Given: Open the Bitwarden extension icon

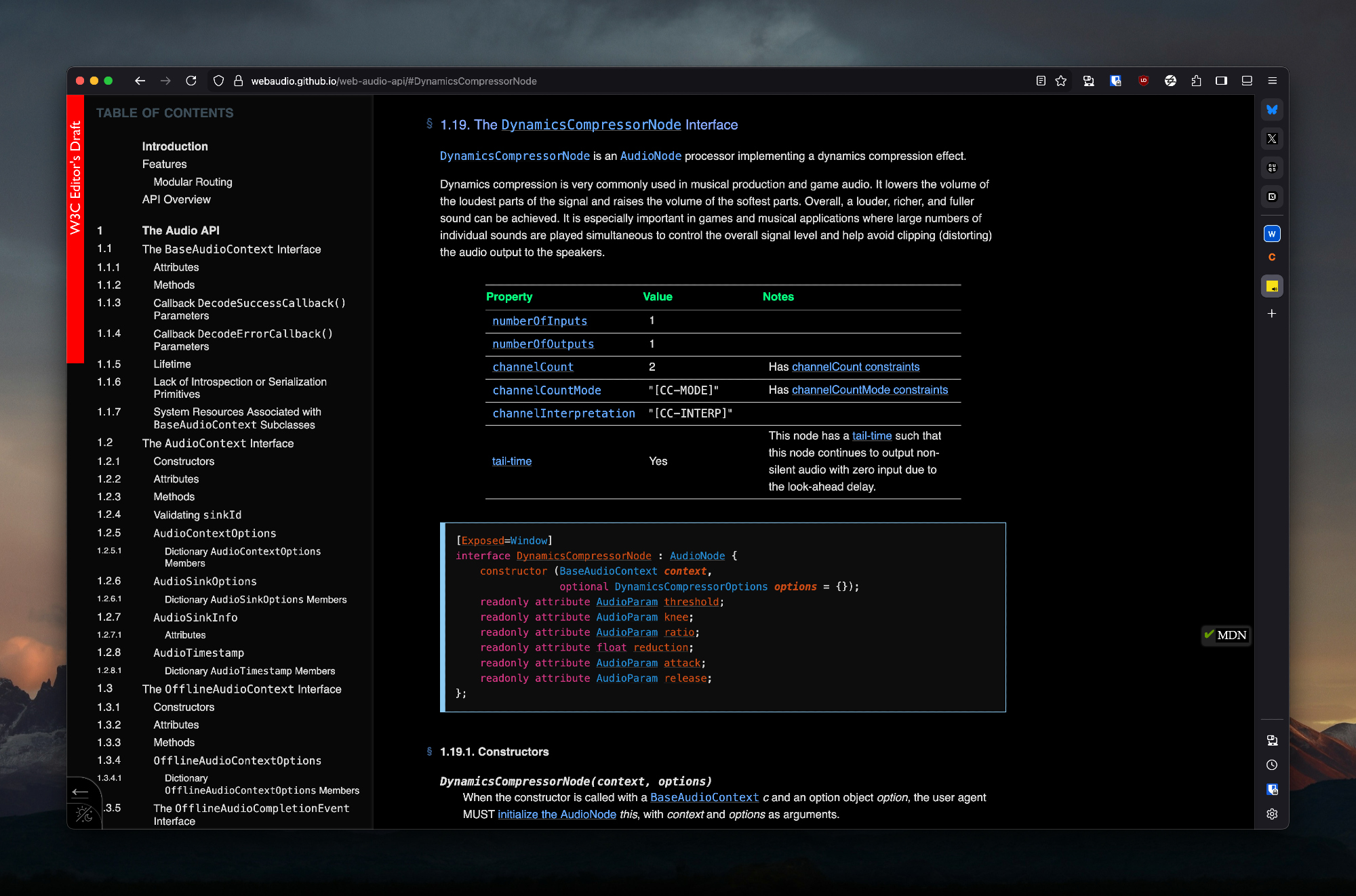Looking at the screenshot, I should click(1115, 81).
